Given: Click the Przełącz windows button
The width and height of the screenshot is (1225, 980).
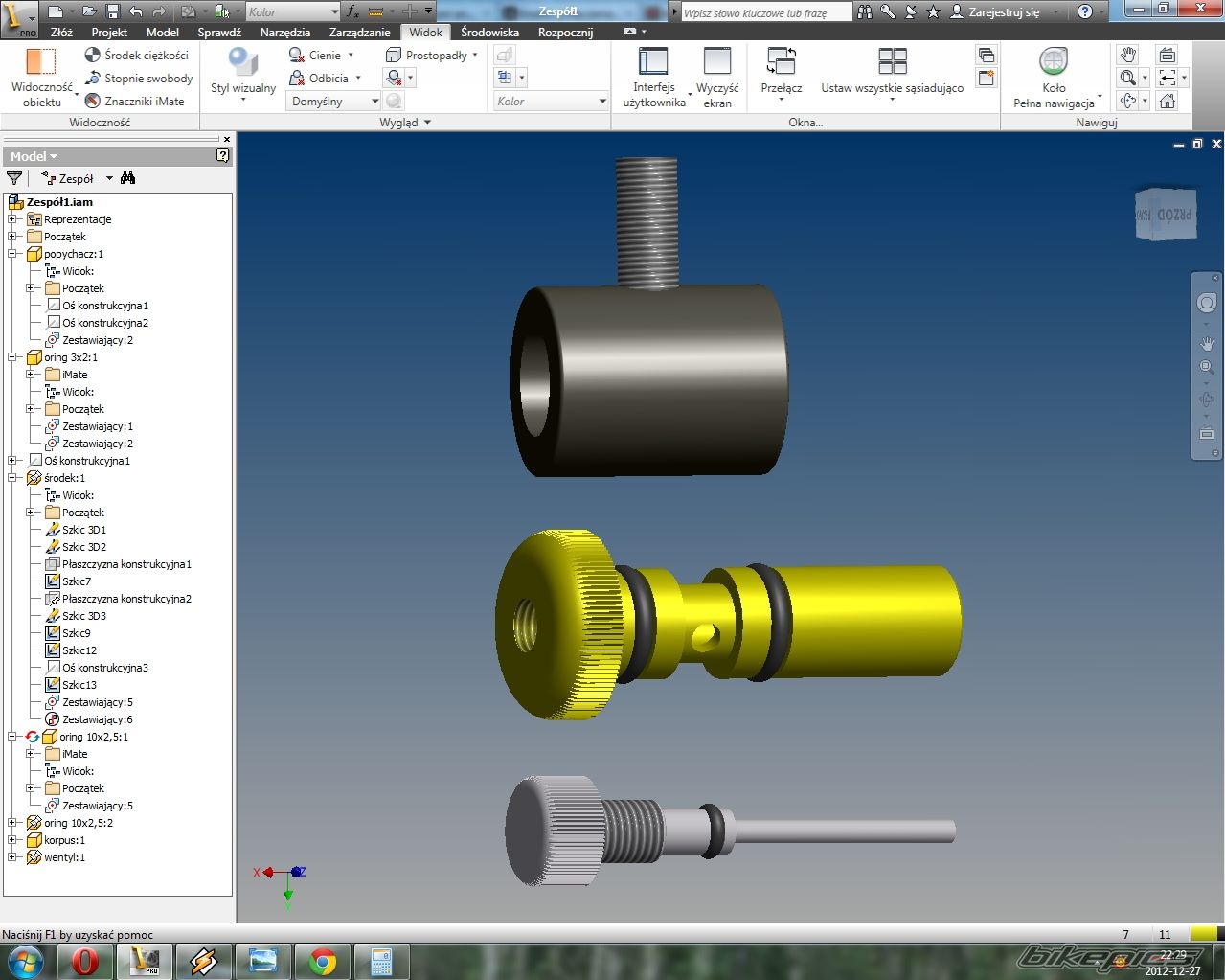Looking at the screenshot, I should [782, 75].
